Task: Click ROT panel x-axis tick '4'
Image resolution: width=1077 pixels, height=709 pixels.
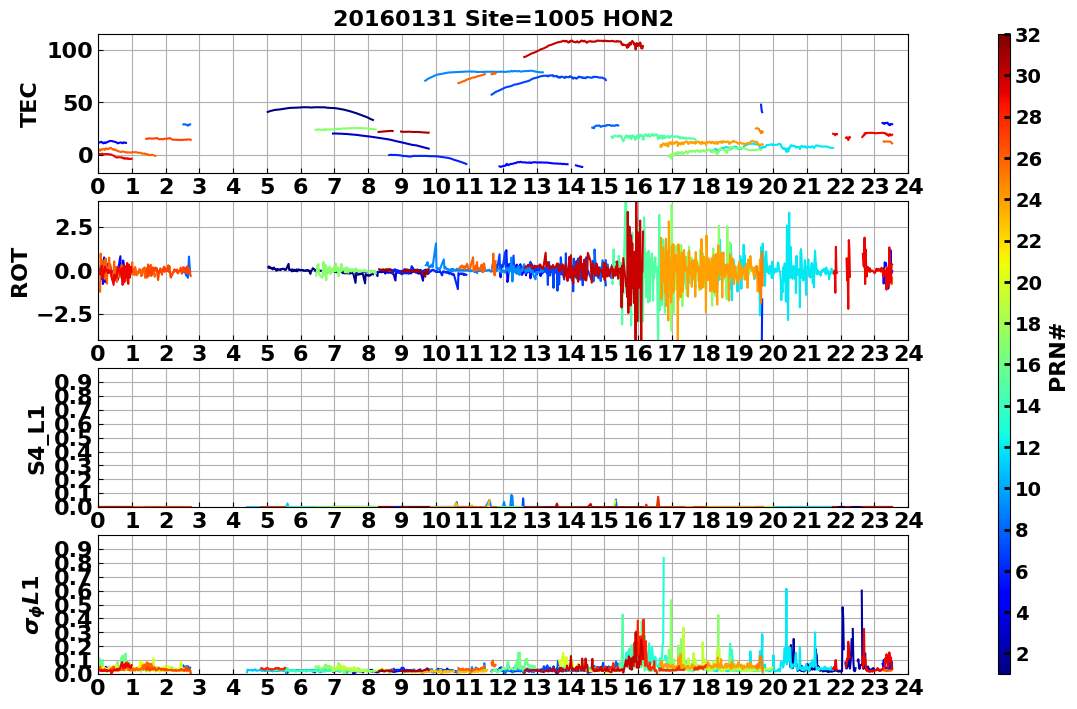Action: tap(234, 353)
